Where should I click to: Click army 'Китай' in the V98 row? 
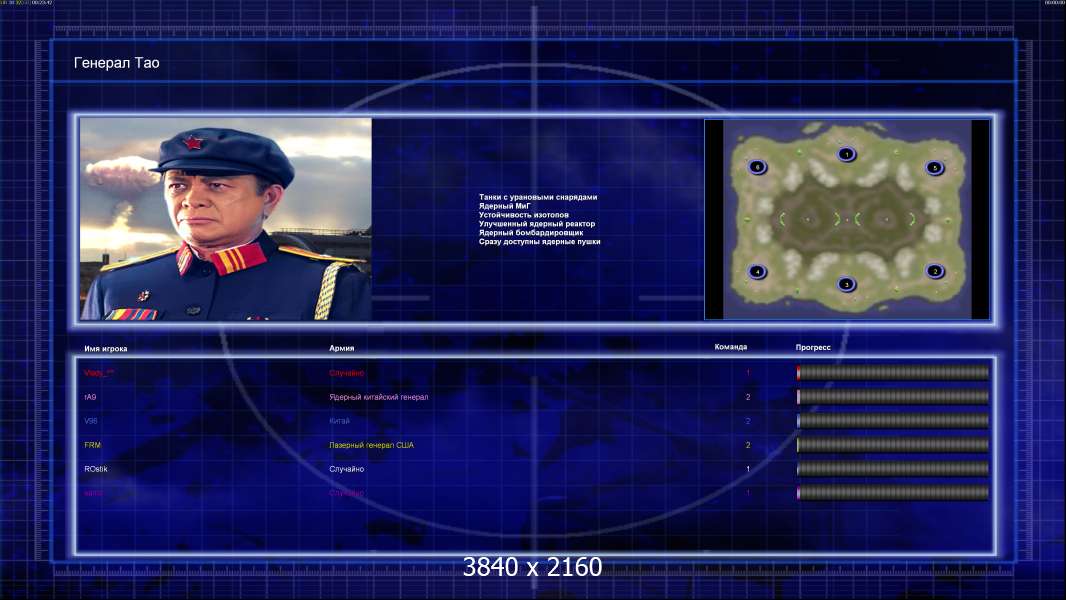tap(339, 421)
